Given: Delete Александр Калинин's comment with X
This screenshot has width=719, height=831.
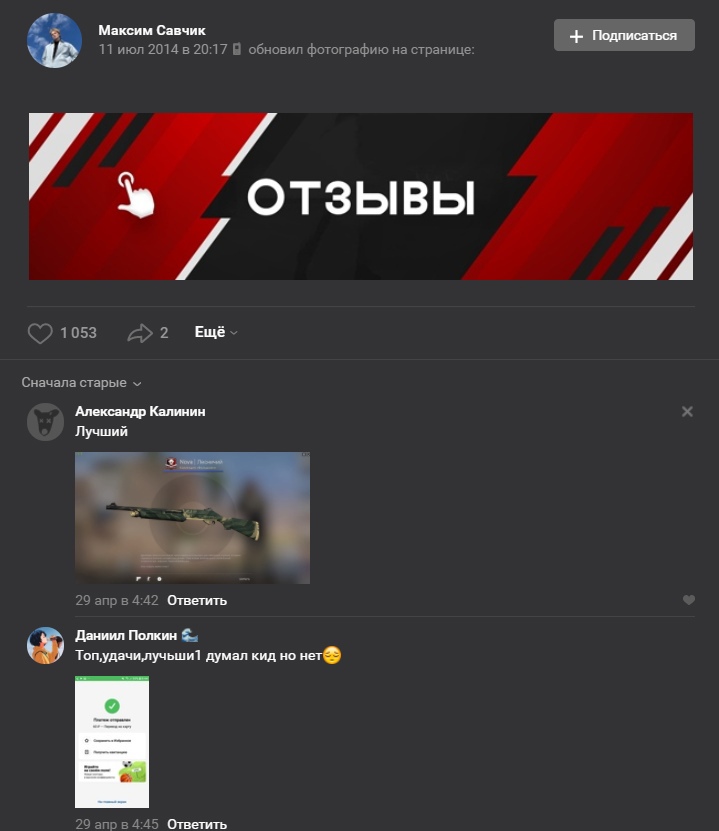Looking at the screenshot, I should coord(687,411).
